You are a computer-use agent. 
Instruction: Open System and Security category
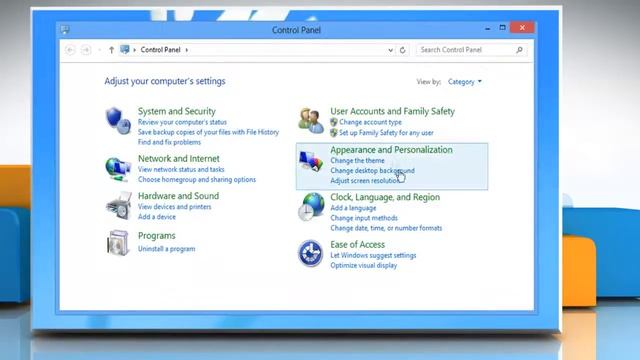[177, 111]
